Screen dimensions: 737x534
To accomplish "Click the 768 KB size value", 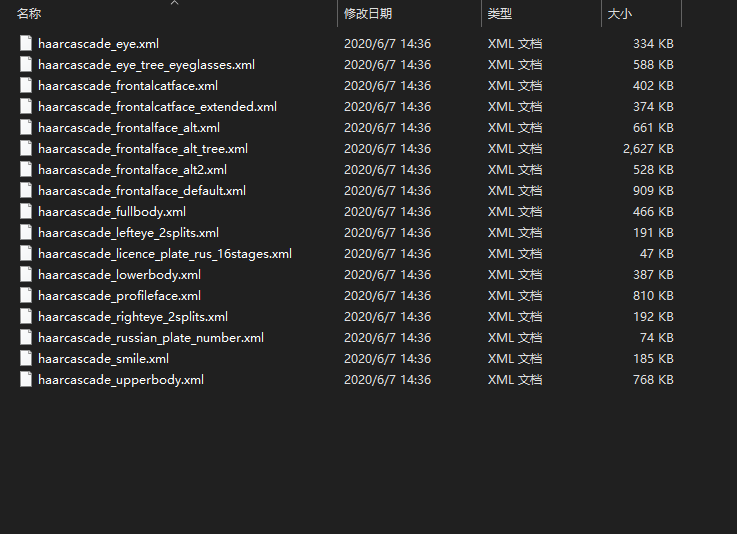I will (x=653, y=380).
